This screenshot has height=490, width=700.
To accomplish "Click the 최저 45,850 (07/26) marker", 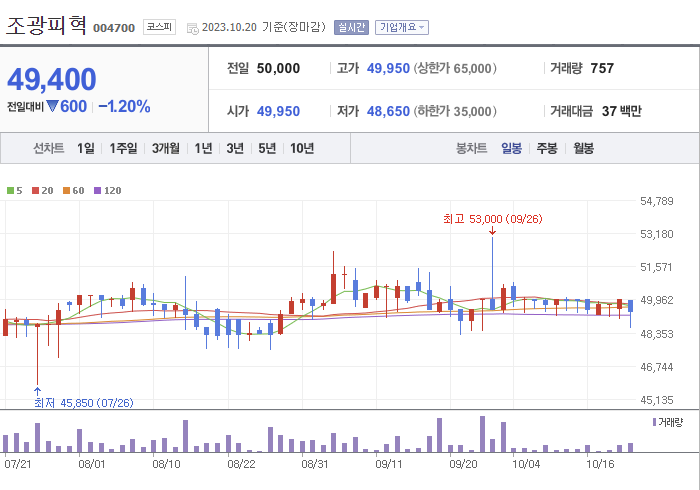I will (x=83, y=403).
